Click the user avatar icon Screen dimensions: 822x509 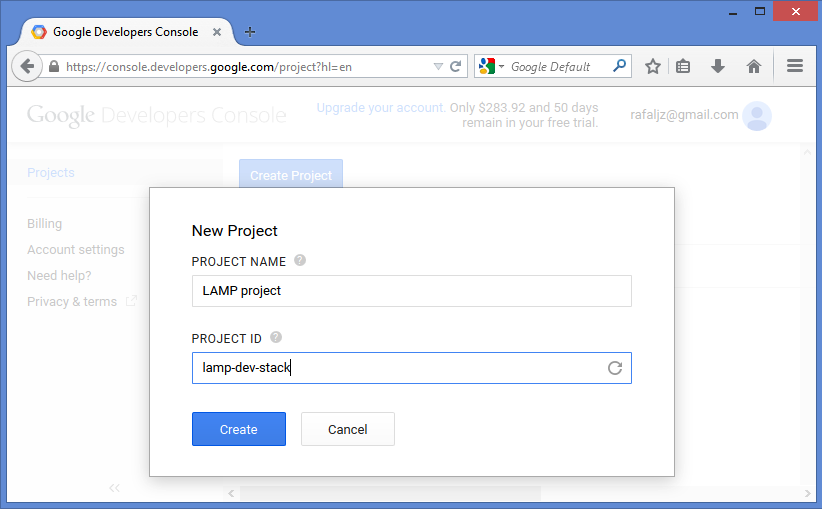tap(757, 116)
